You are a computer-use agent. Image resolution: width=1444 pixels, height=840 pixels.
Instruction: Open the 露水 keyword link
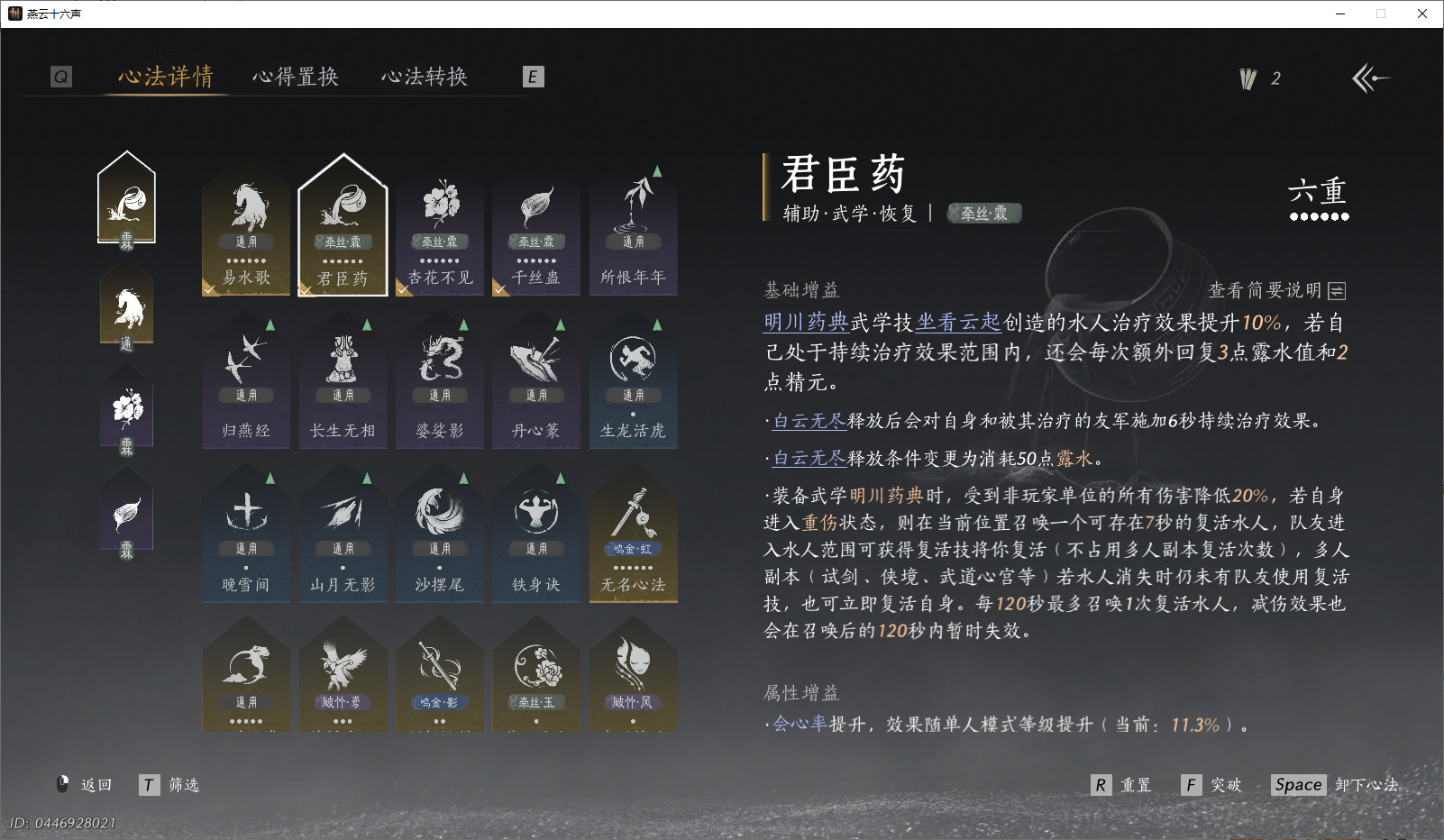tap(1074, 459)
